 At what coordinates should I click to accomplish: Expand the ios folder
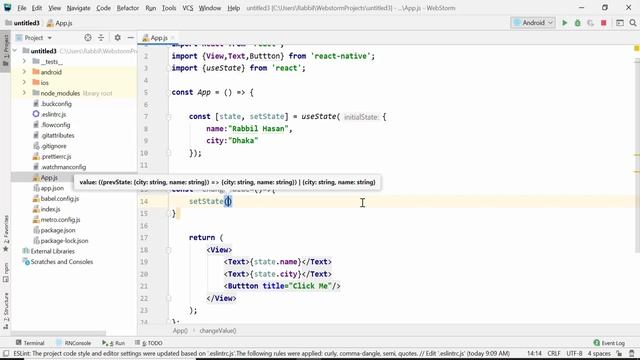[x=24, y=82]
